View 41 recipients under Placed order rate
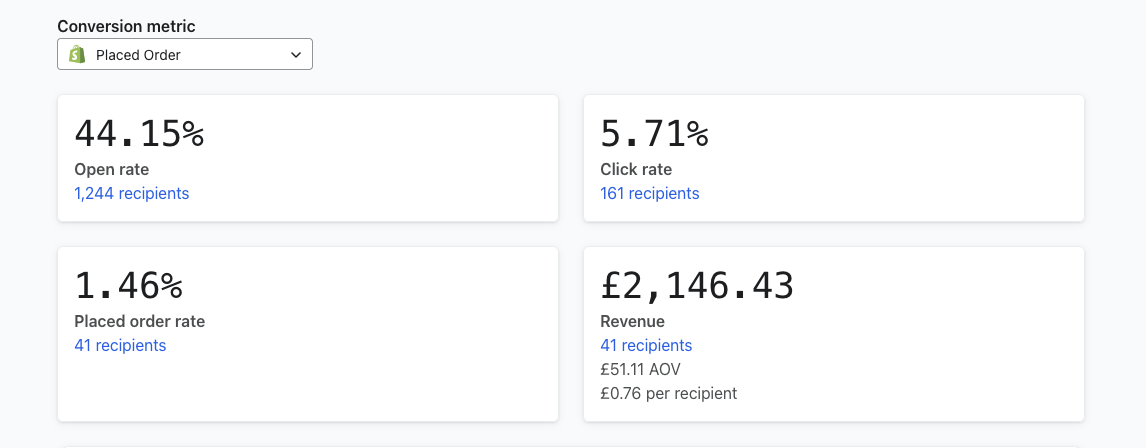The height and width of the screenshot is (448, 1146). click(x=120, y=345)
